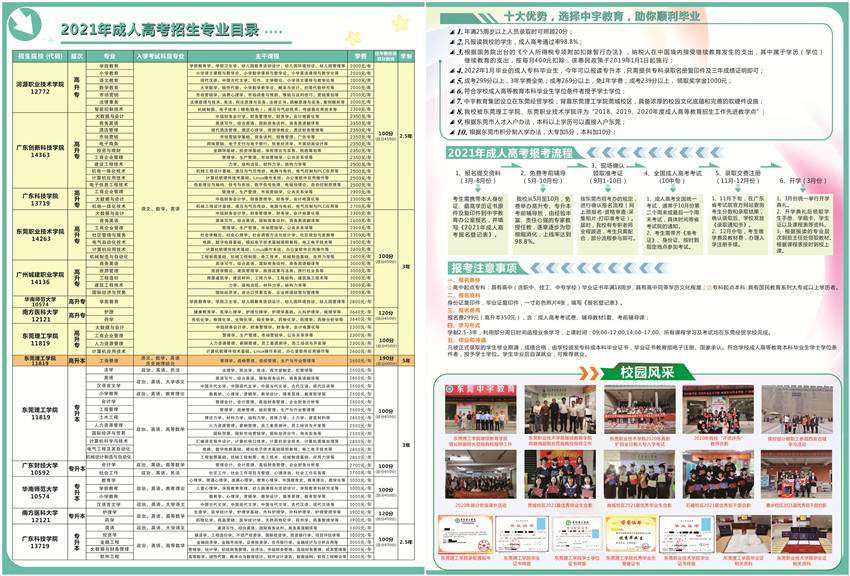The width and height of the screenshot is (850, 576).
Task: Click the title "2021年成人高考招生专业目录"
Action: point(160,29)
